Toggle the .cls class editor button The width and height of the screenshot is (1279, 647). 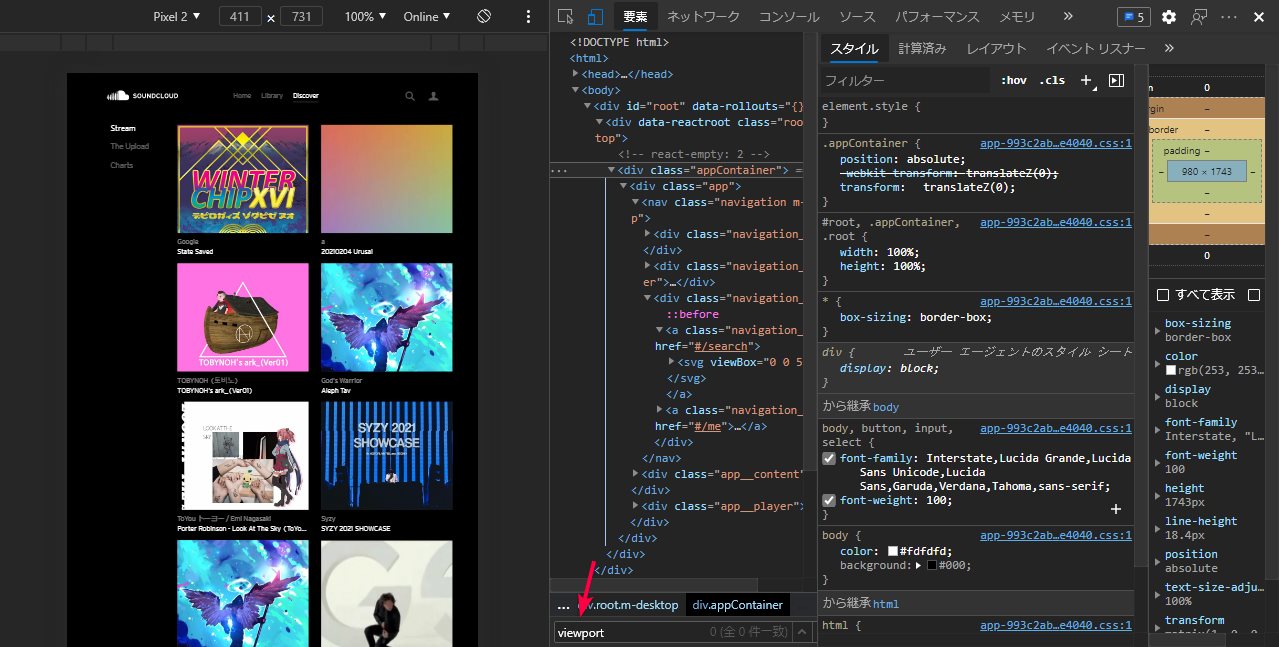point(1051,80)
